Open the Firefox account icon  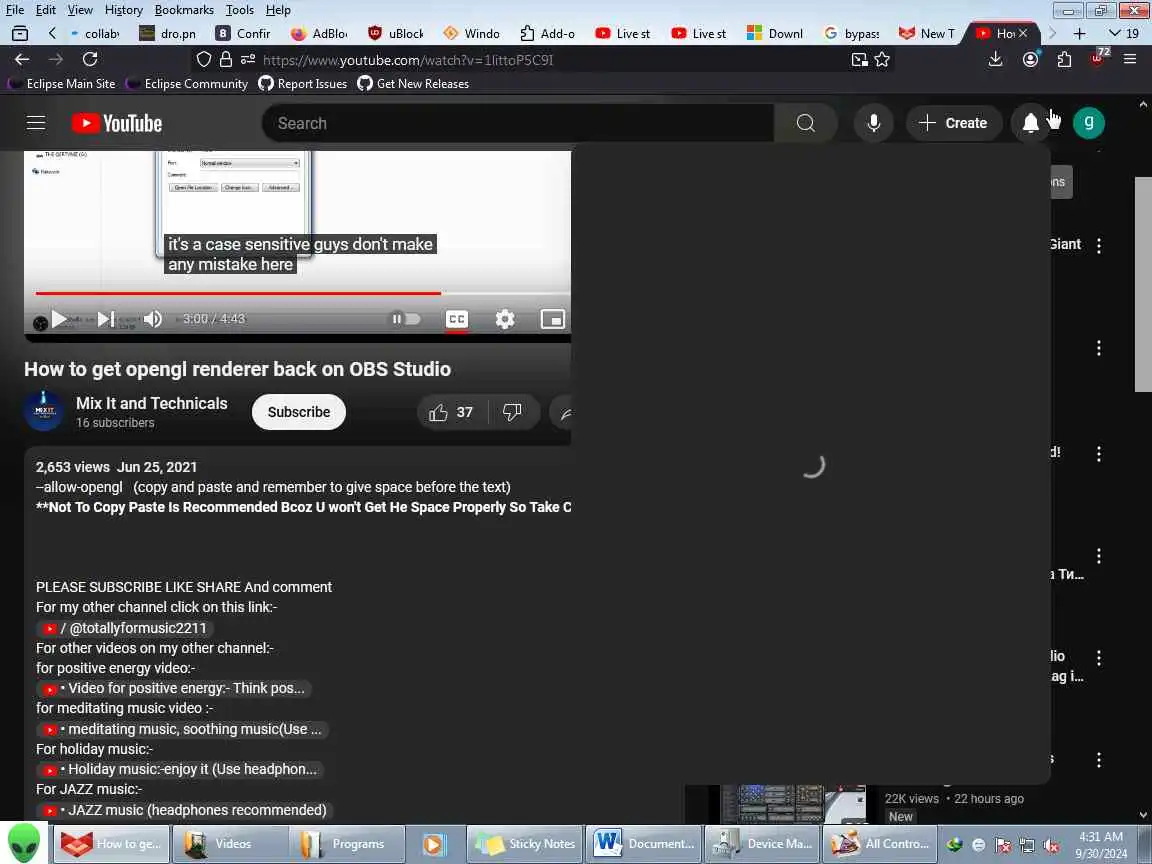(1030, 60)
